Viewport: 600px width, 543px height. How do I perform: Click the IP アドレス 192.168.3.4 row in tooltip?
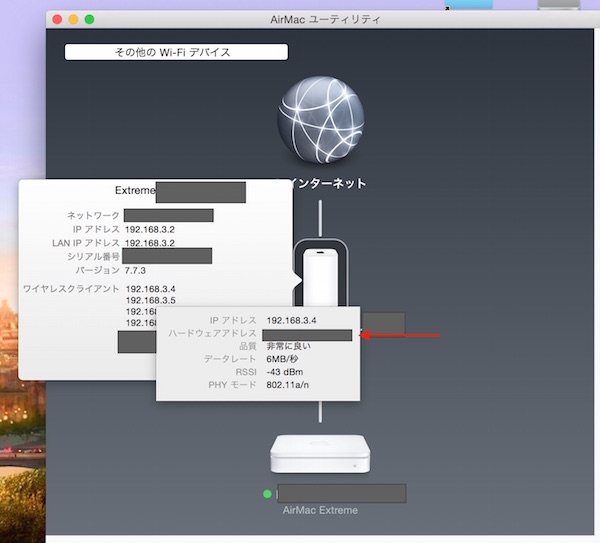click(260, 320)
